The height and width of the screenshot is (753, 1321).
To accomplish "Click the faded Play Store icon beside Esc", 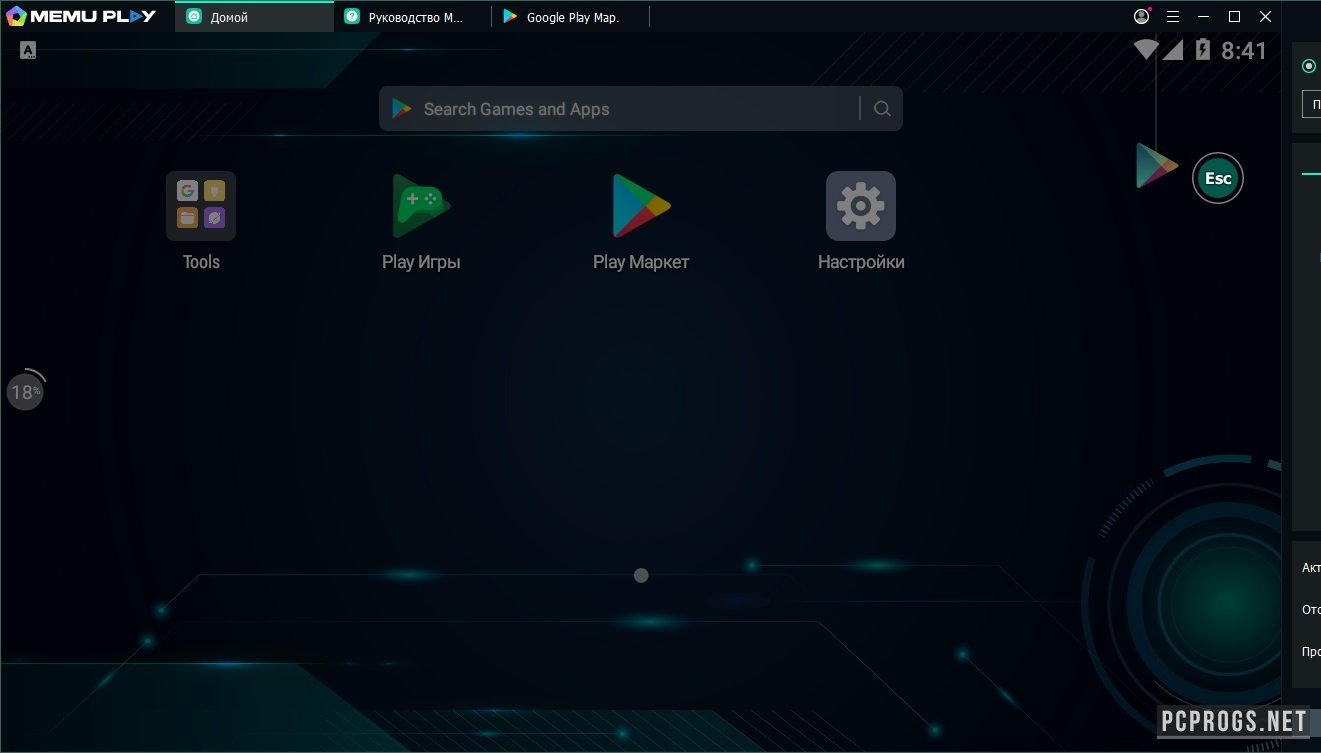I will 1157,166.
